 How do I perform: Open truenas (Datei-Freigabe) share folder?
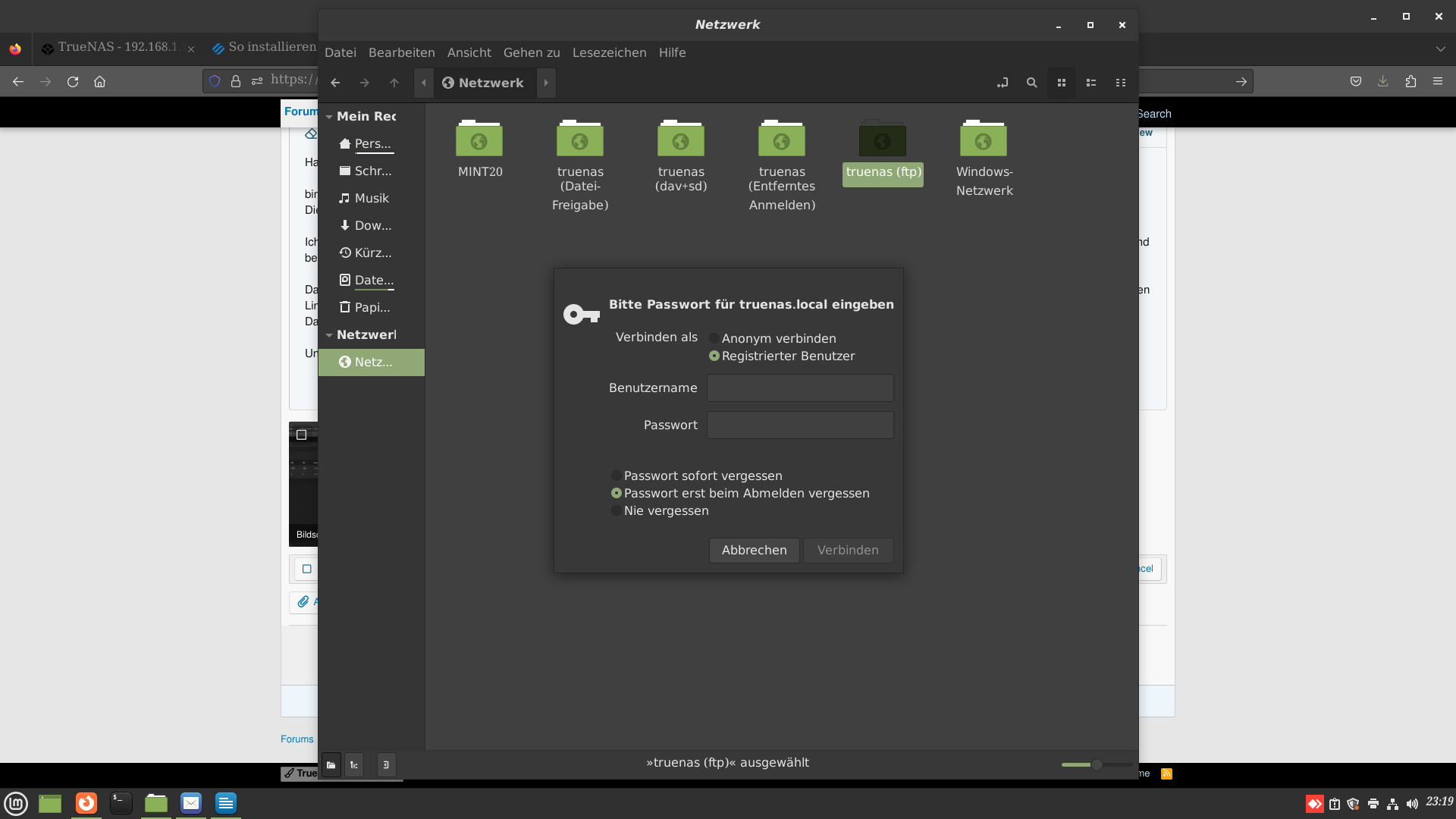(x=580, y=165)
